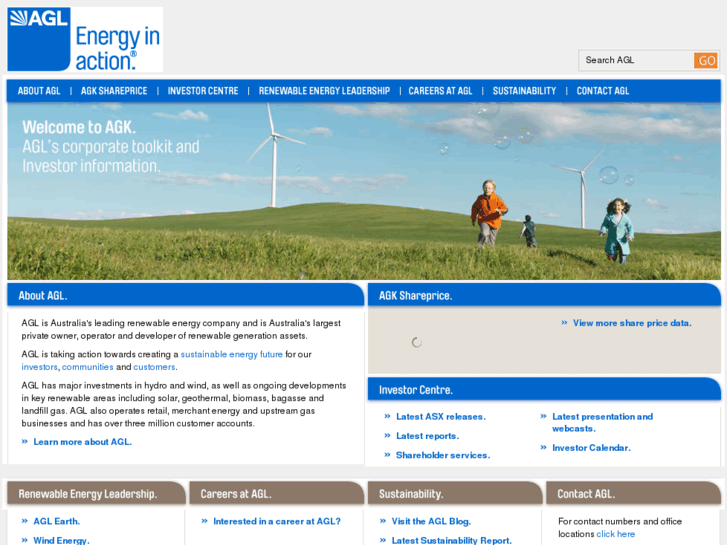Viewport: 727px width, 545px height.
Task: Open the AGK Shareprice menu item
Action: (114, 91)
